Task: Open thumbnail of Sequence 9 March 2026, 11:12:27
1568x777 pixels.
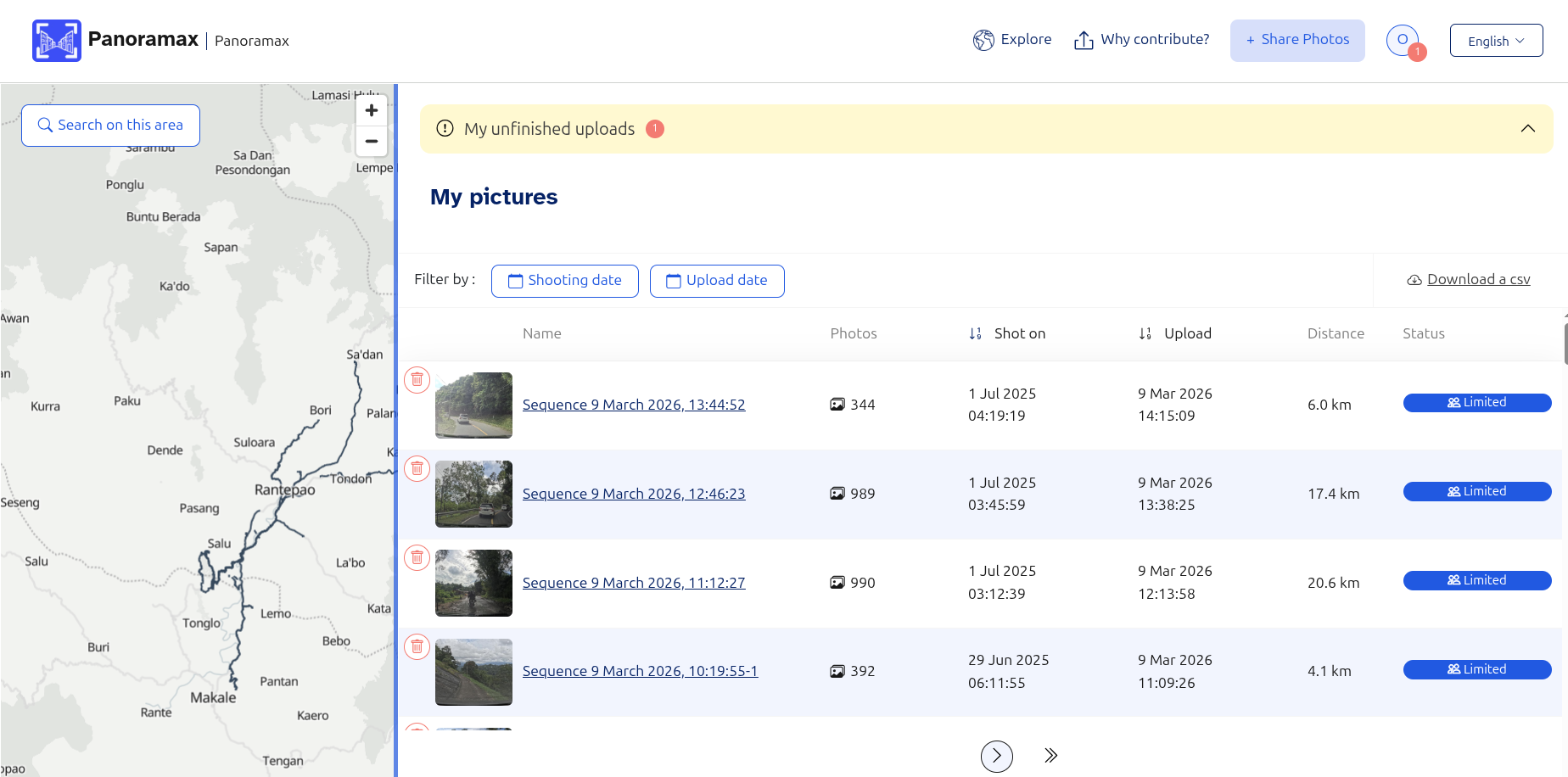Action: click(x=473, y=583)
